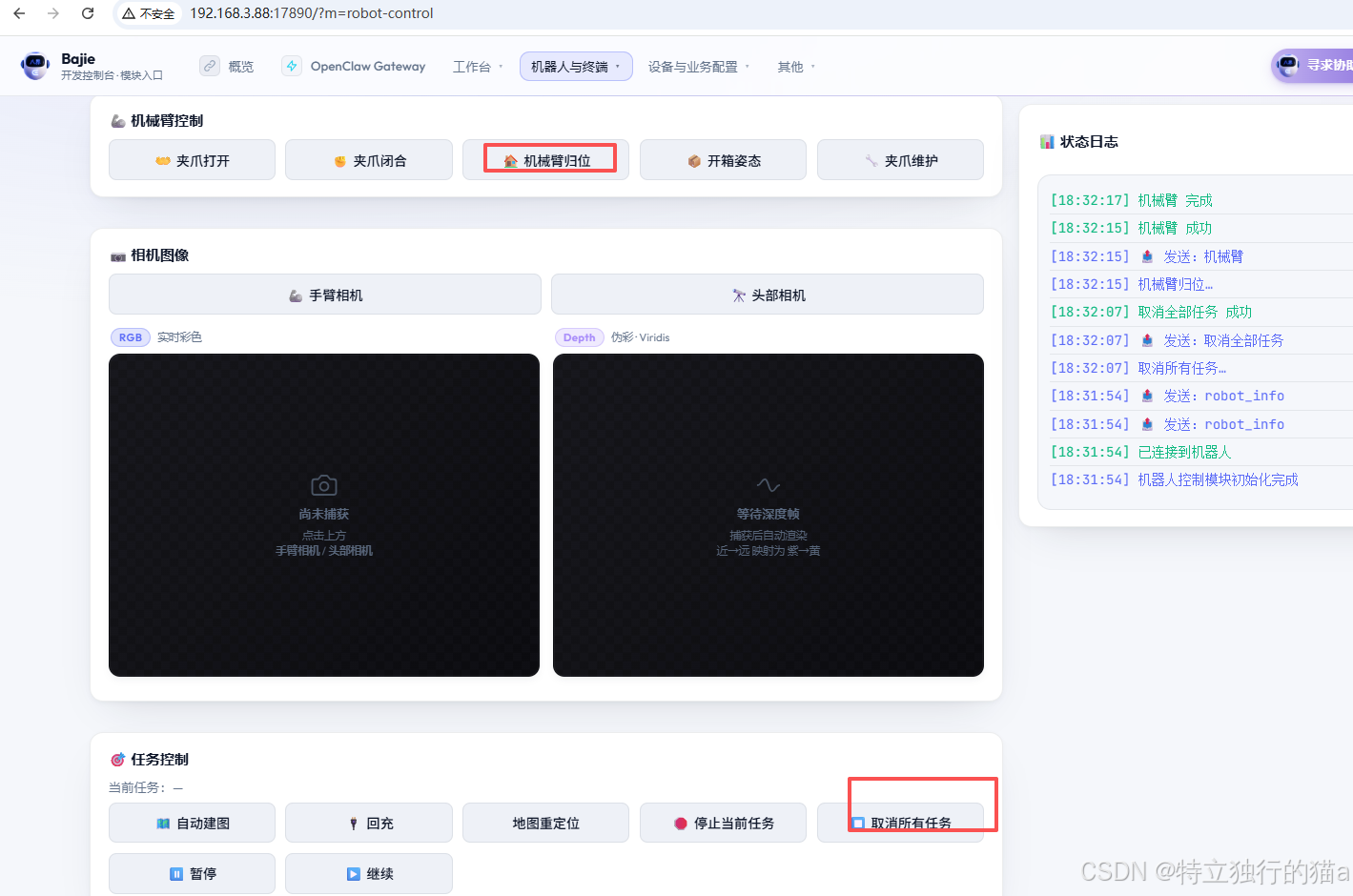This screenshot has width=1353, height=896.
Task: Click the RGB preview camera placeholder
Action: 324,515
